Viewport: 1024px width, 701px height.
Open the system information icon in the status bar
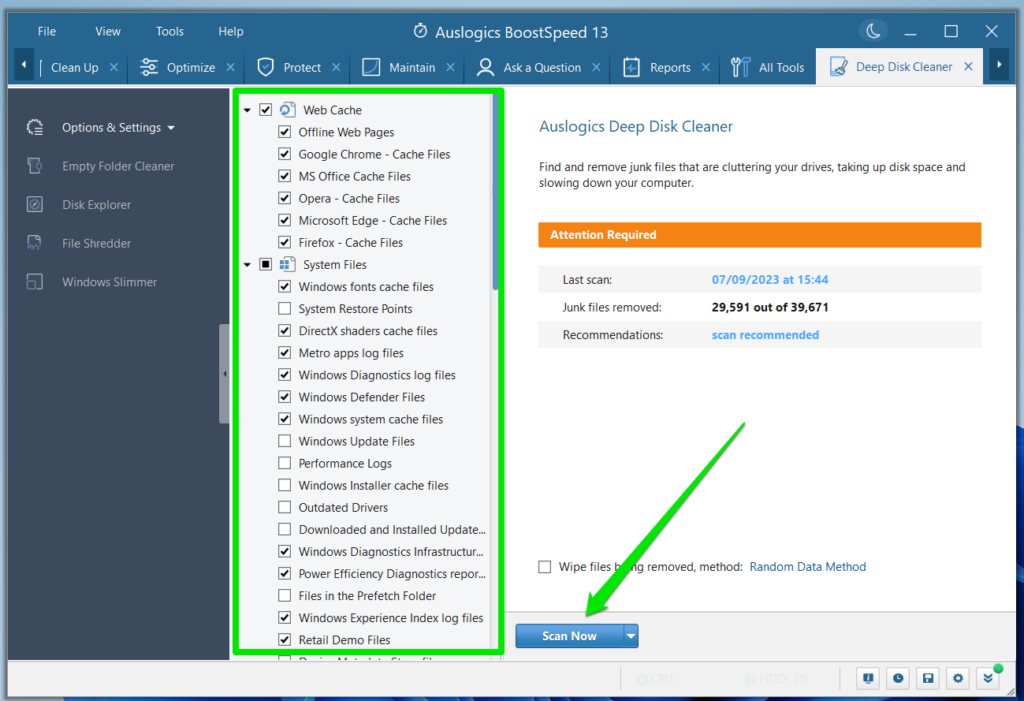tap(867, 678)
